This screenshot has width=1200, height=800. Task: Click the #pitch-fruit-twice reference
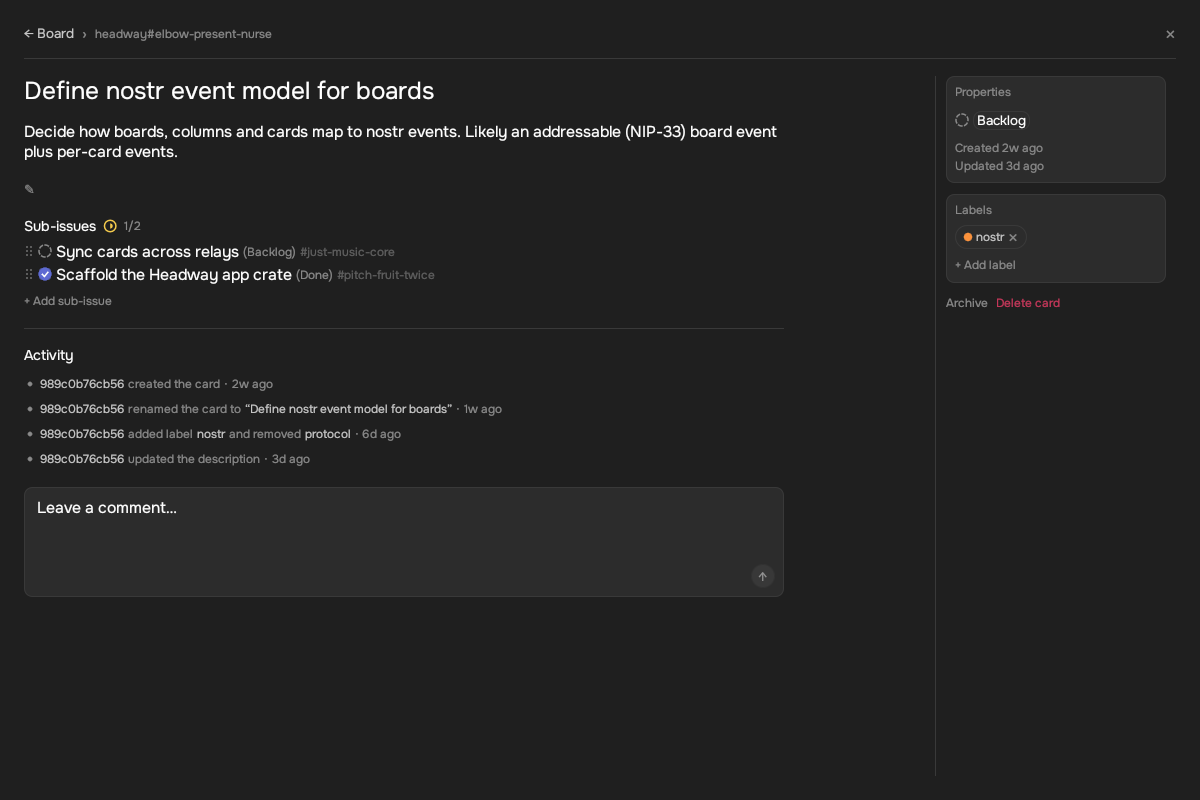pyautogui.click(x=386, y=275)
